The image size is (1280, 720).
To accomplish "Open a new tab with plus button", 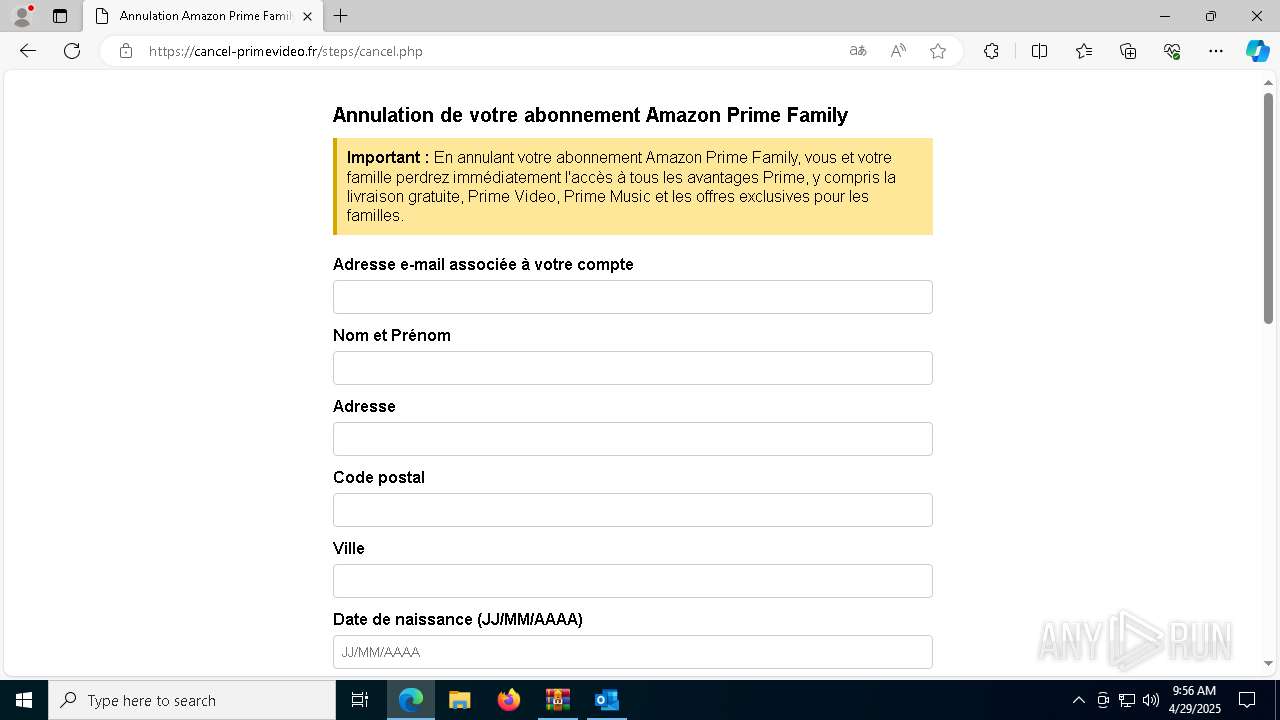I will [x=341, y=16].
